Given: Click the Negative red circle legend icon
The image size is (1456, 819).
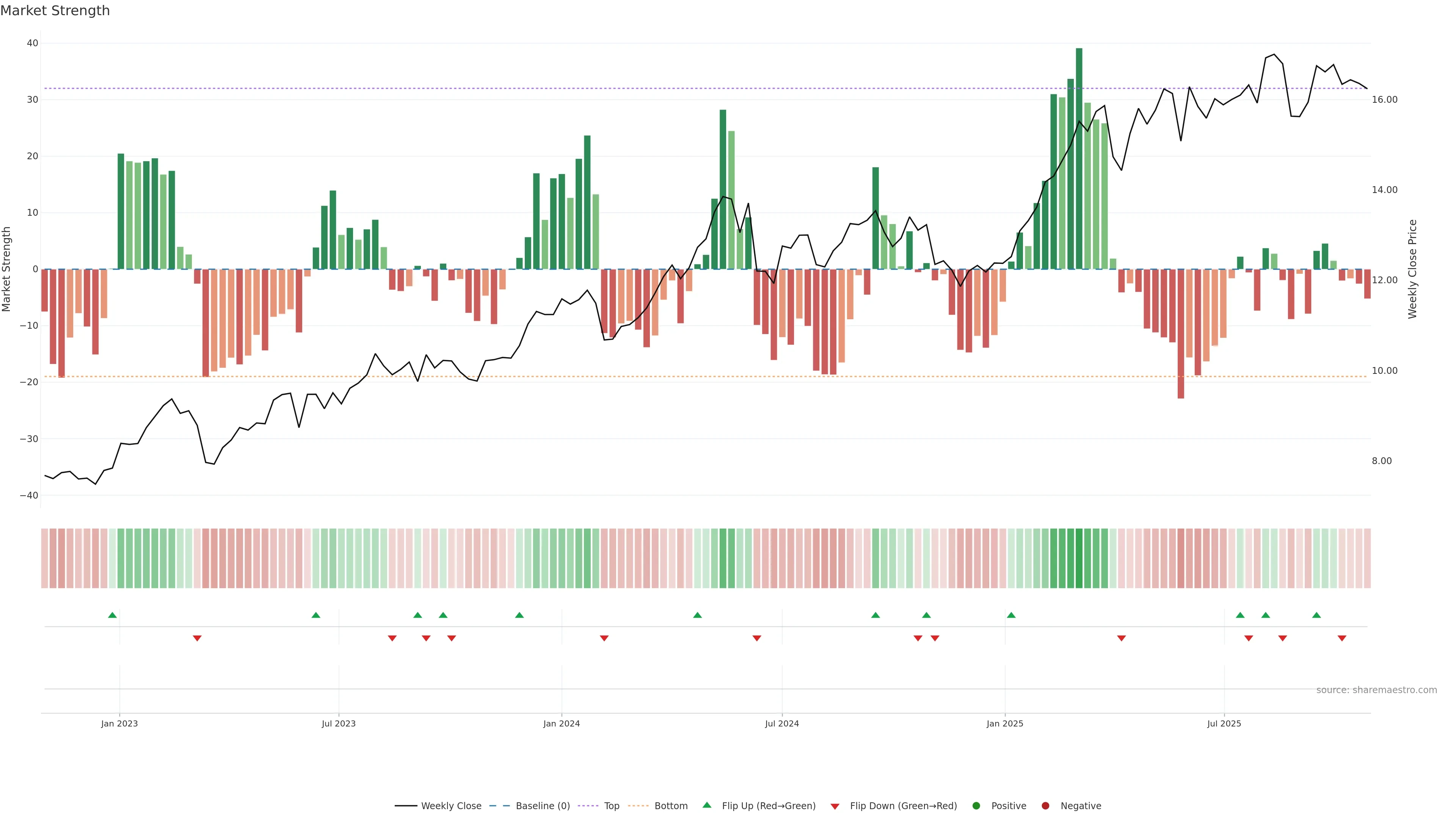Looking at the screenshot, I should click(x=1045, y=805).
